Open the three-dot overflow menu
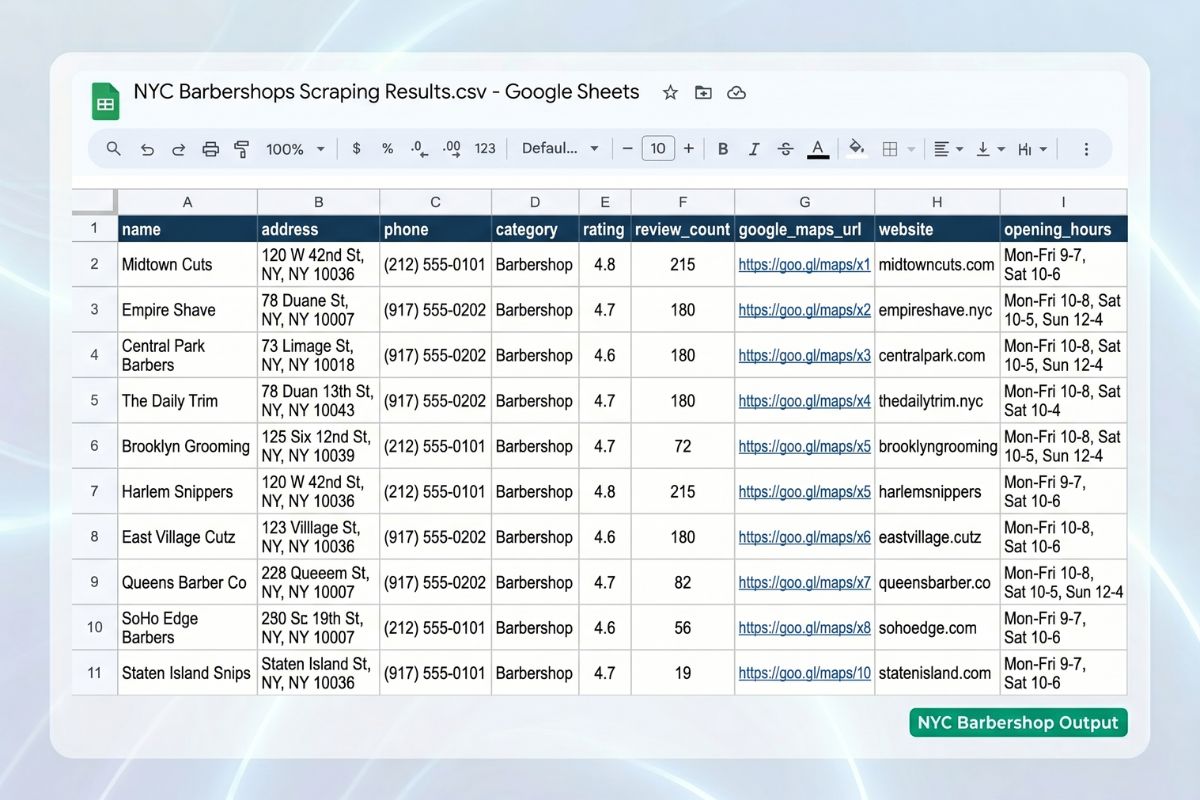This screenshot has width=1200, height=800. pyautogui.click(x=1086, y=148)
